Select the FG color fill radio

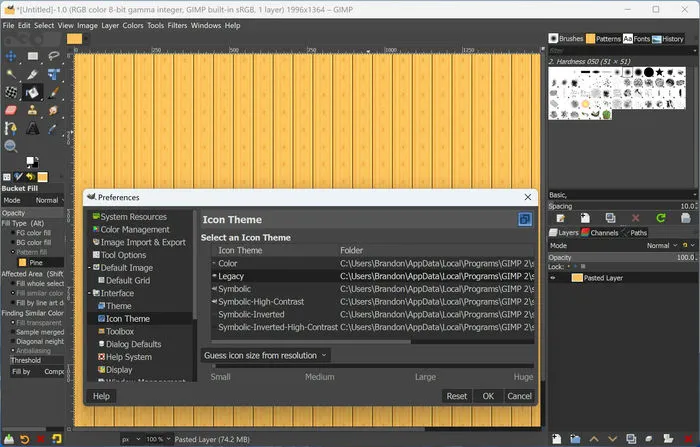[x=13, y=233]
